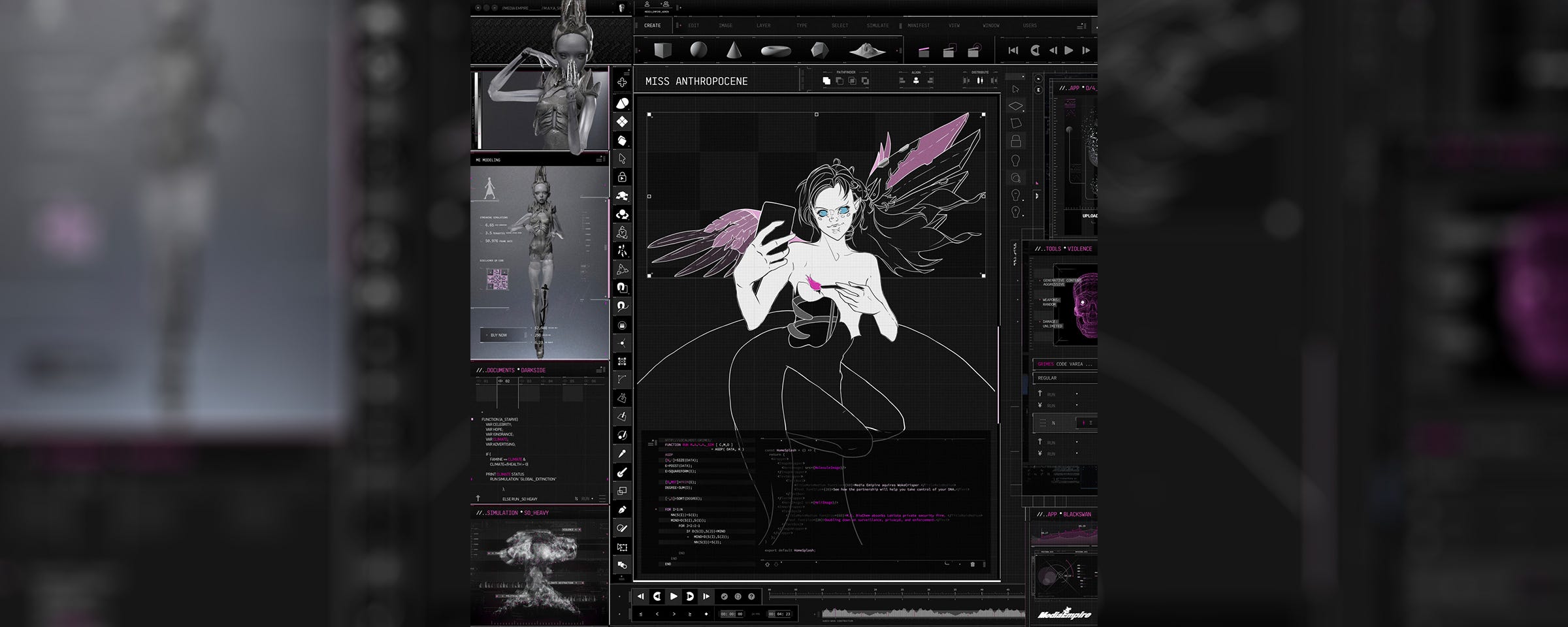Open the DOCUMENTS DARKSIDE panel options menu
The height and width of the screenshot is (627, 1568).
[x=600, y=370]
